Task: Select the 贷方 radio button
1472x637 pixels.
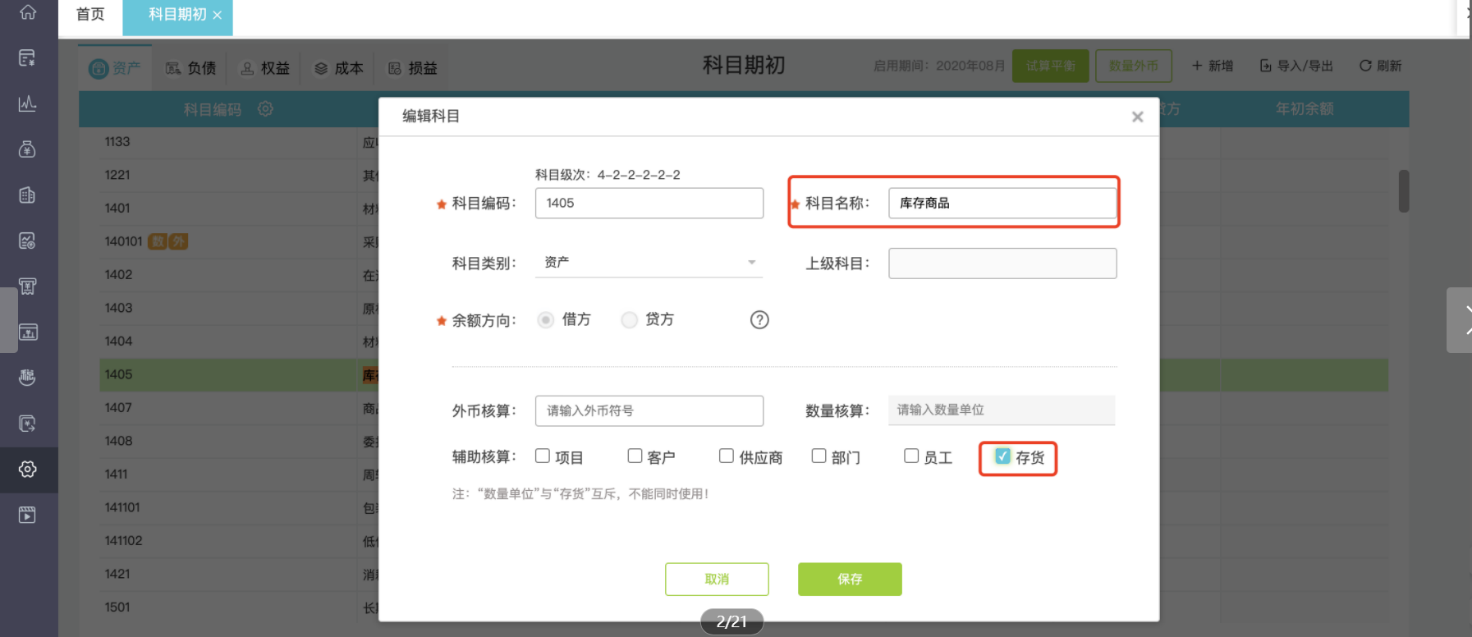Action: [x=629, y=320]
